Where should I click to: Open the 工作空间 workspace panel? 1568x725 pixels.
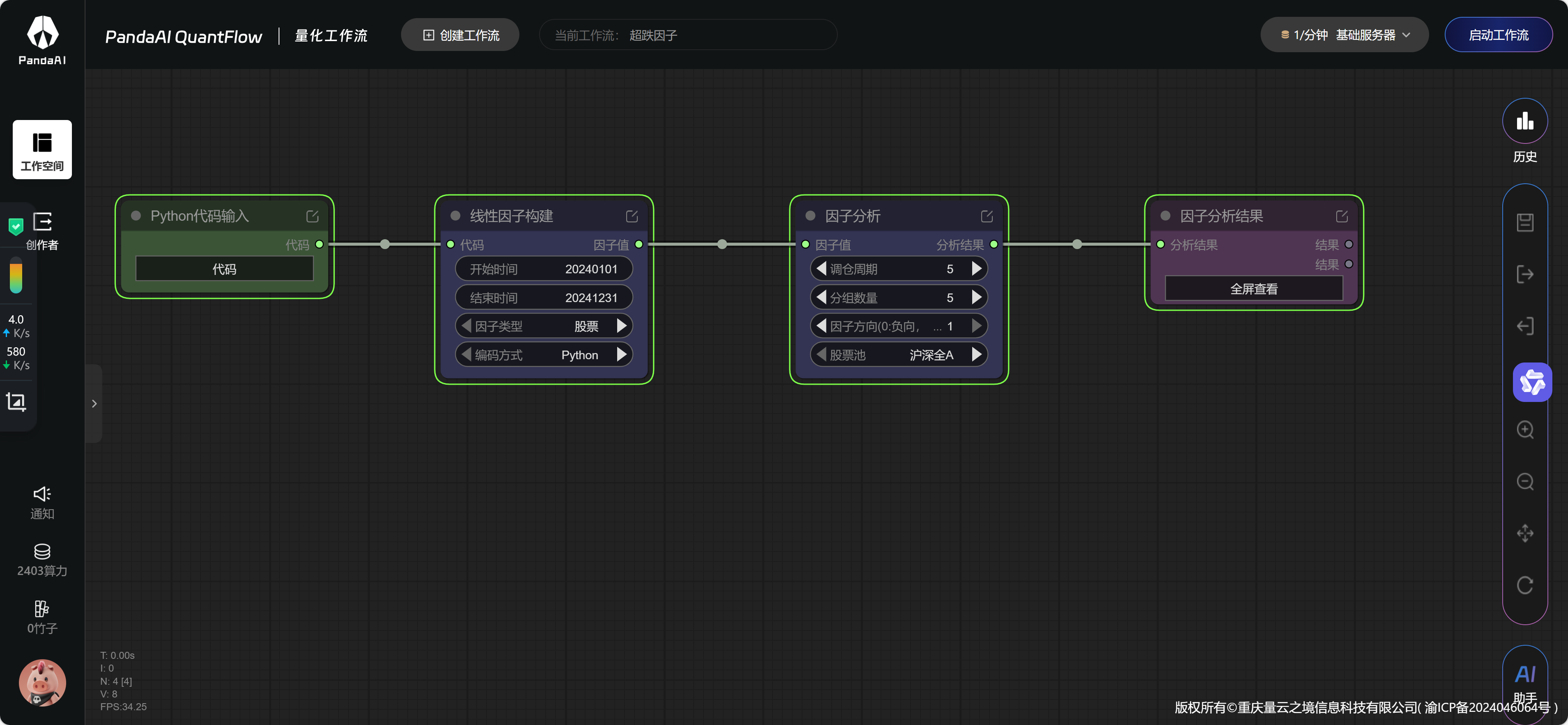tap(42, 150)
